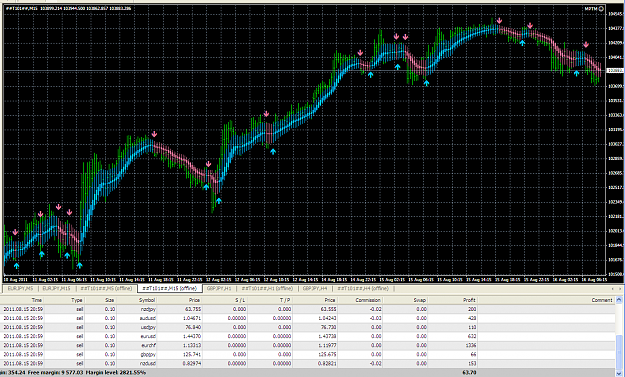
Task: Click the Free margin 9 577.03 status text
Action: [x=55, y=373]
